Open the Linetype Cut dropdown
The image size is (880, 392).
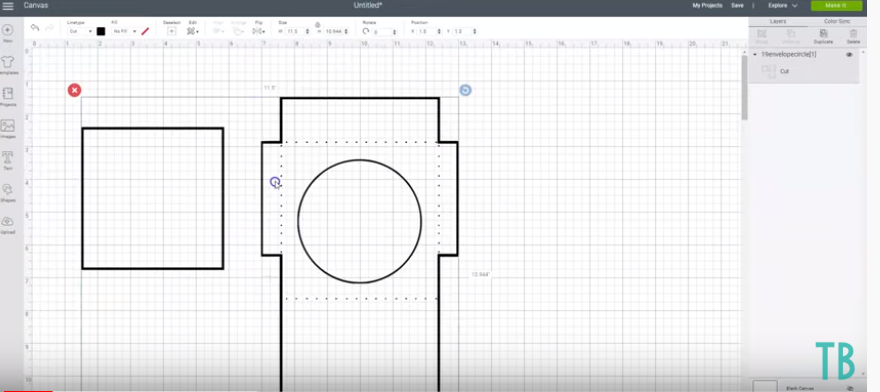point(80,31)
